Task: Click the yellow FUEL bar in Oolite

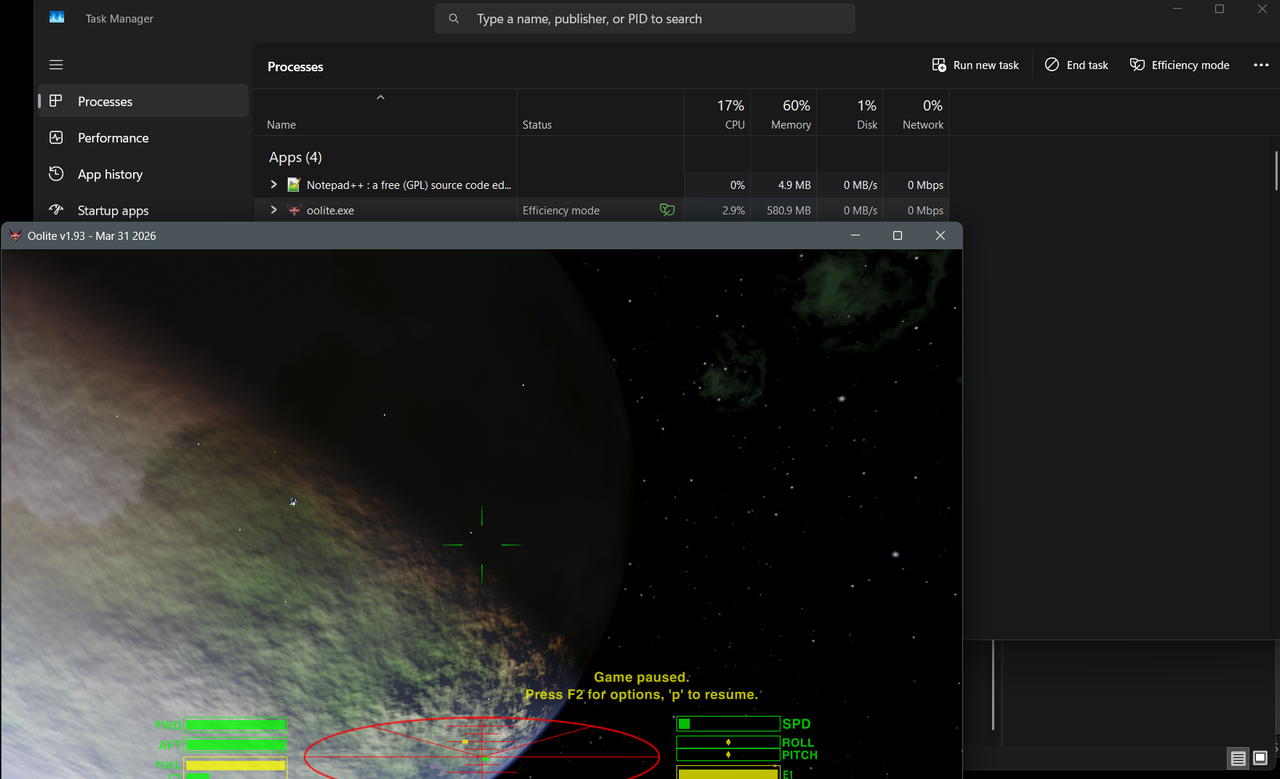Action: [x=235, y=765]
